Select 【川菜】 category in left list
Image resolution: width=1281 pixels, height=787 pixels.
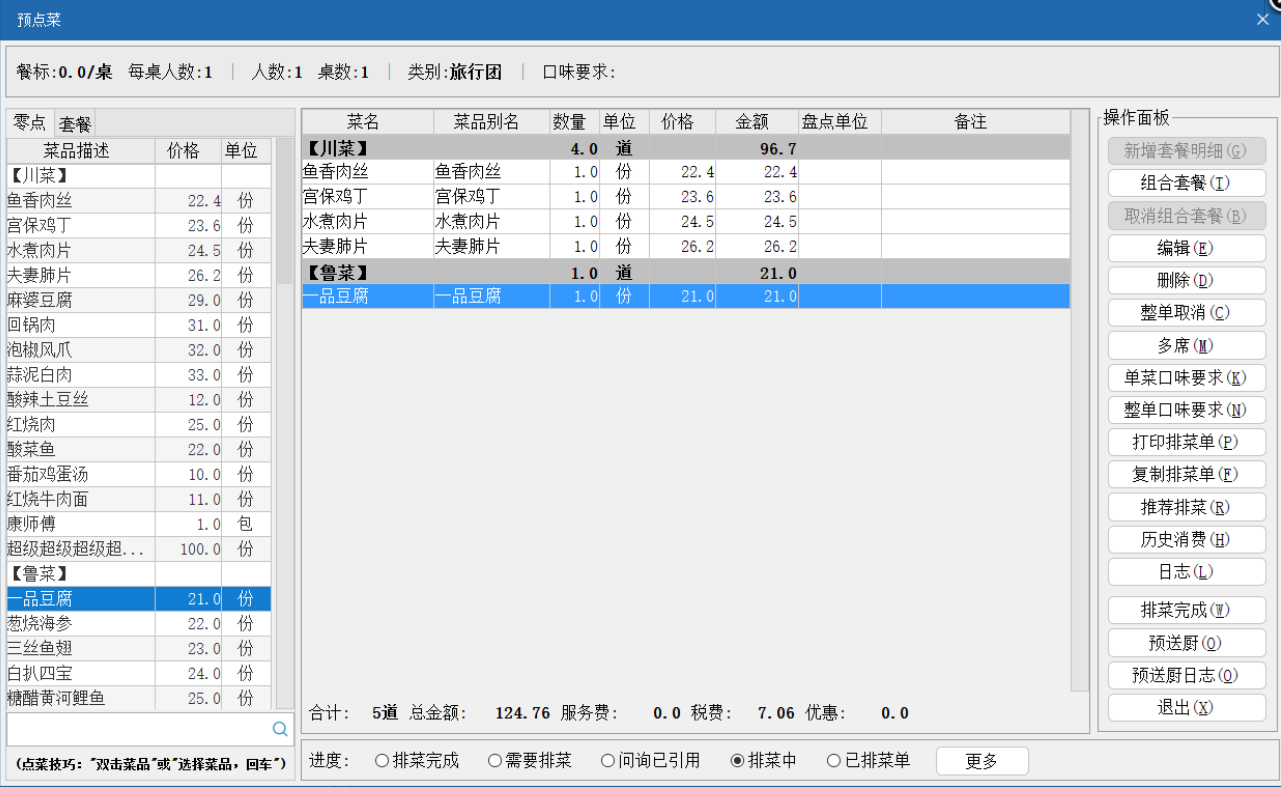[x=139, y=176]
